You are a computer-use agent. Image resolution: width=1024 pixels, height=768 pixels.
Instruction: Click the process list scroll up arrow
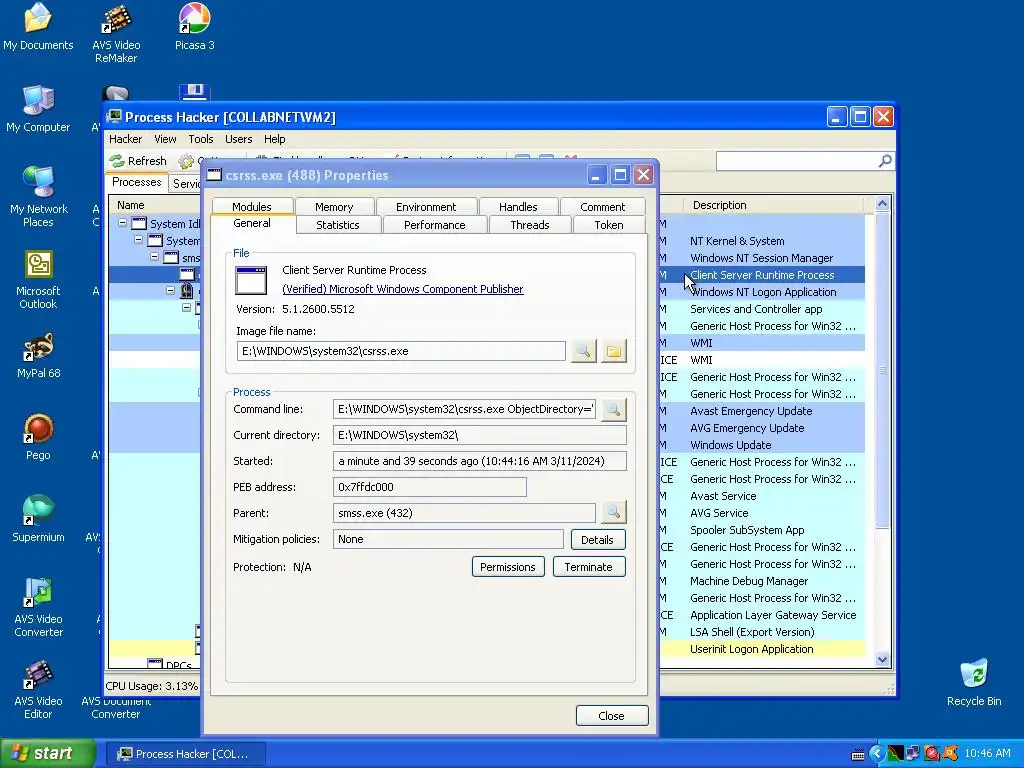click(882, 204)
